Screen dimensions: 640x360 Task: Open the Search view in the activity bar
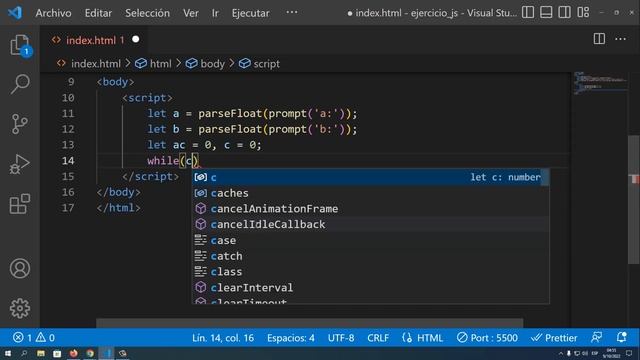20,84
